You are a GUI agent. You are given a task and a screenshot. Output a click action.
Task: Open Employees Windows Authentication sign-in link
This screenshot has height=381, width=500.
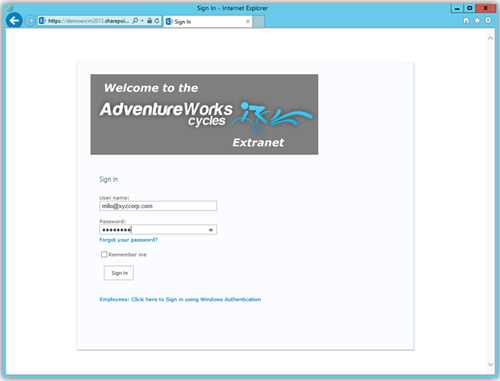180,299
